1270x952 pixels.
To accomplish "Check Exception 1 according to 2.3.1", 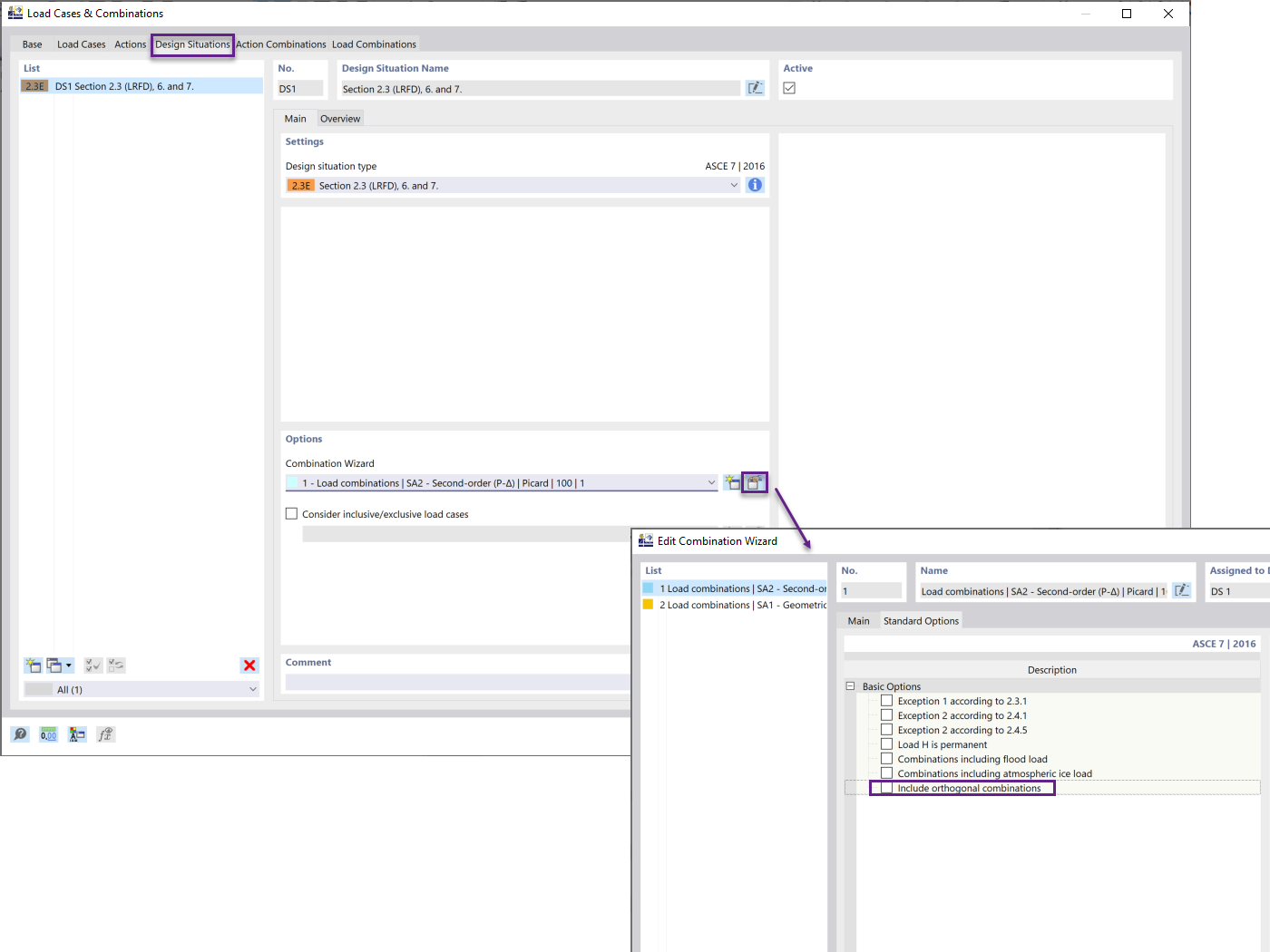I will pyautogui.click(x=887, y=701).
